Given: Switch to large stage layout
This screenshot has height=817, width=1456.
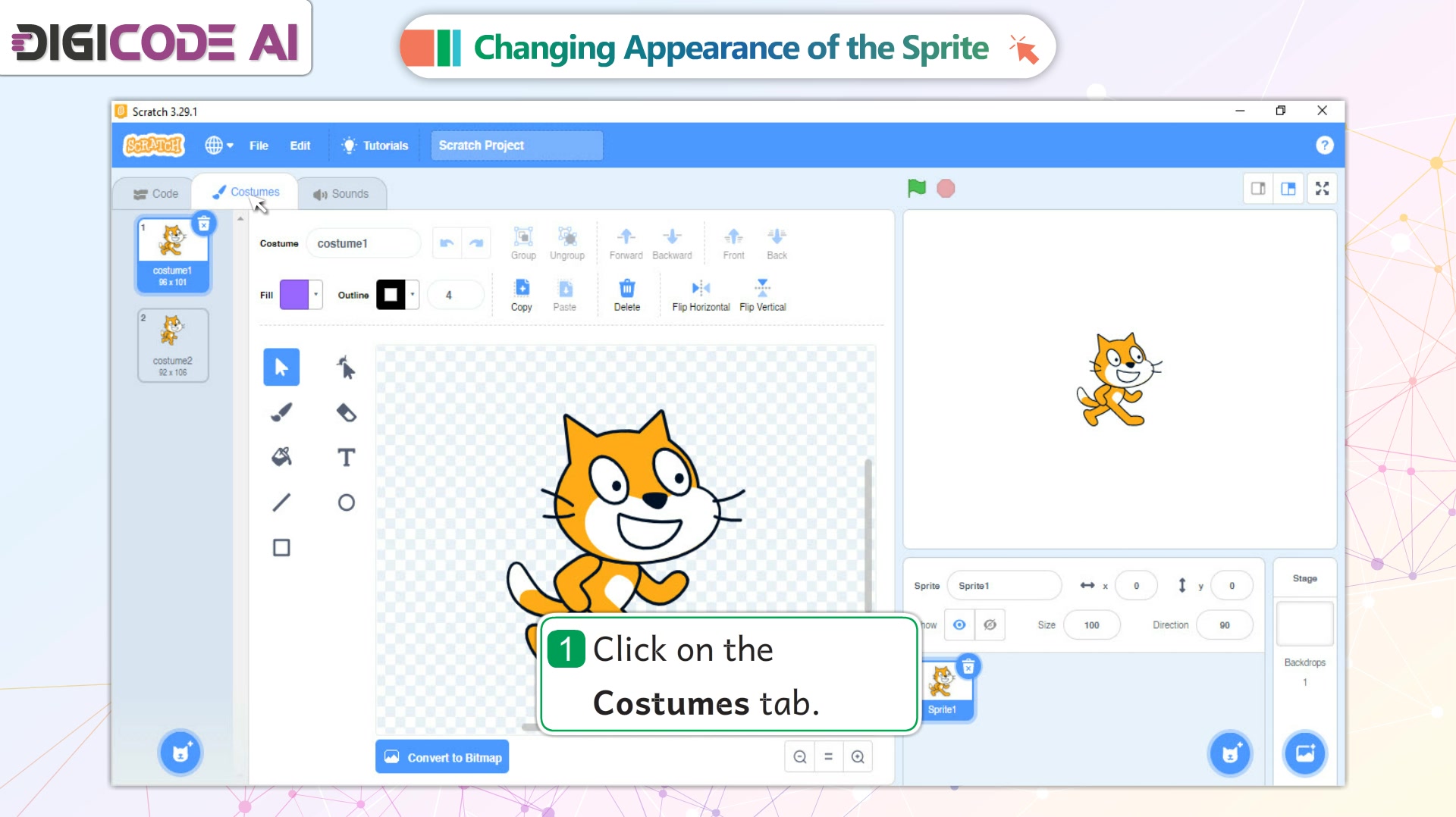Looking at the screenshot, I should click(x=1288, y=189).
